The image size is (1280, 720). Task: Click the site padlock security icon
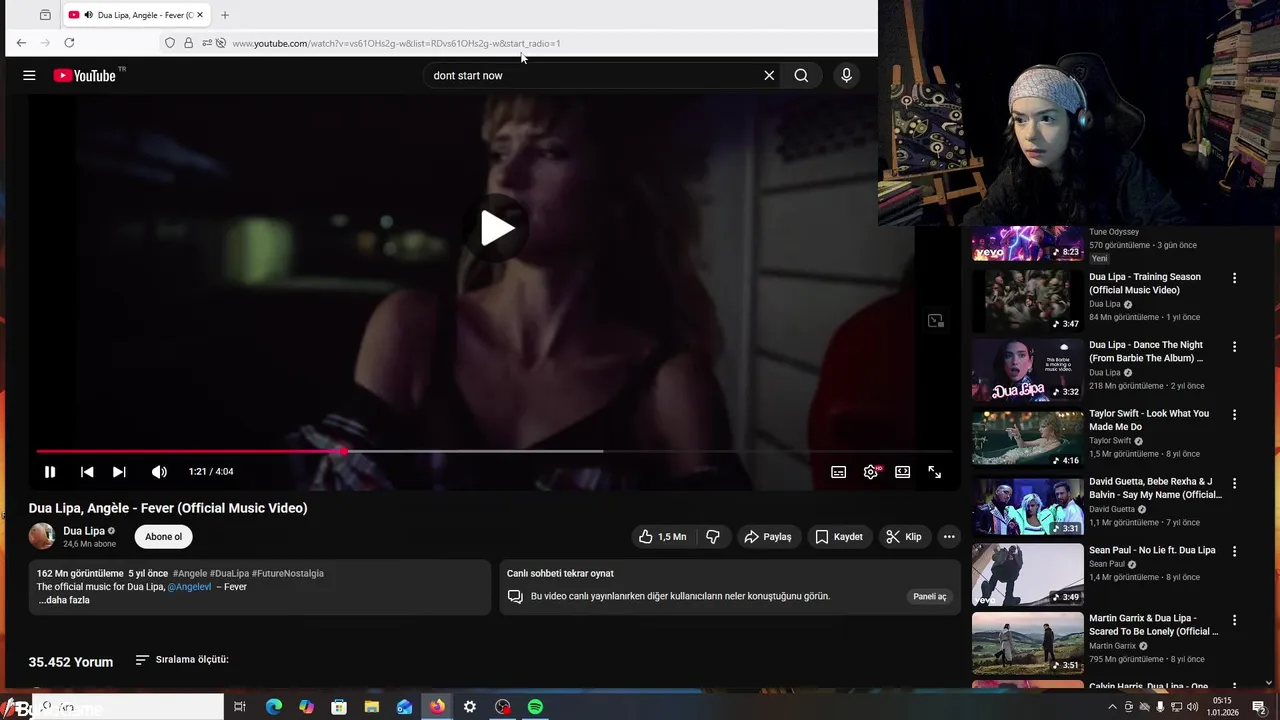(188, 43)
